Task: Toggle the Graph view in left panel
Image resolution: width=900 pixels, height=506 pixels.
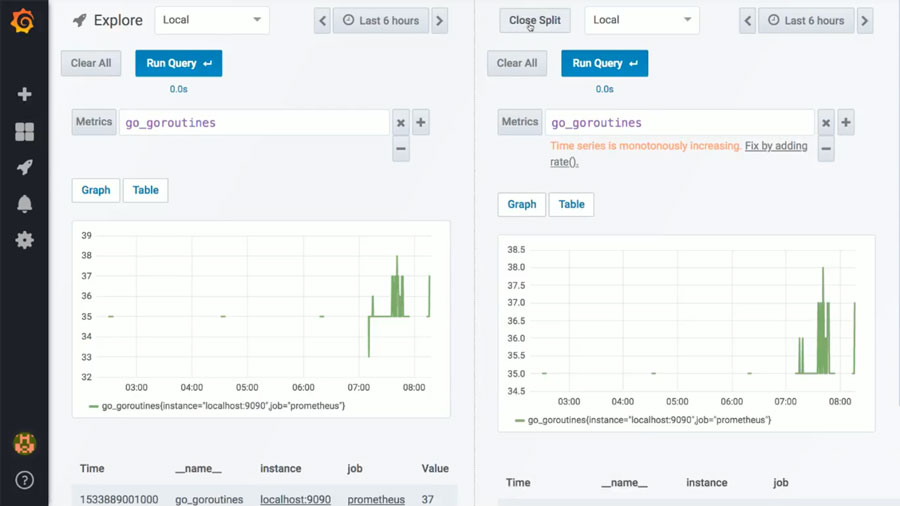Action: 96,190
